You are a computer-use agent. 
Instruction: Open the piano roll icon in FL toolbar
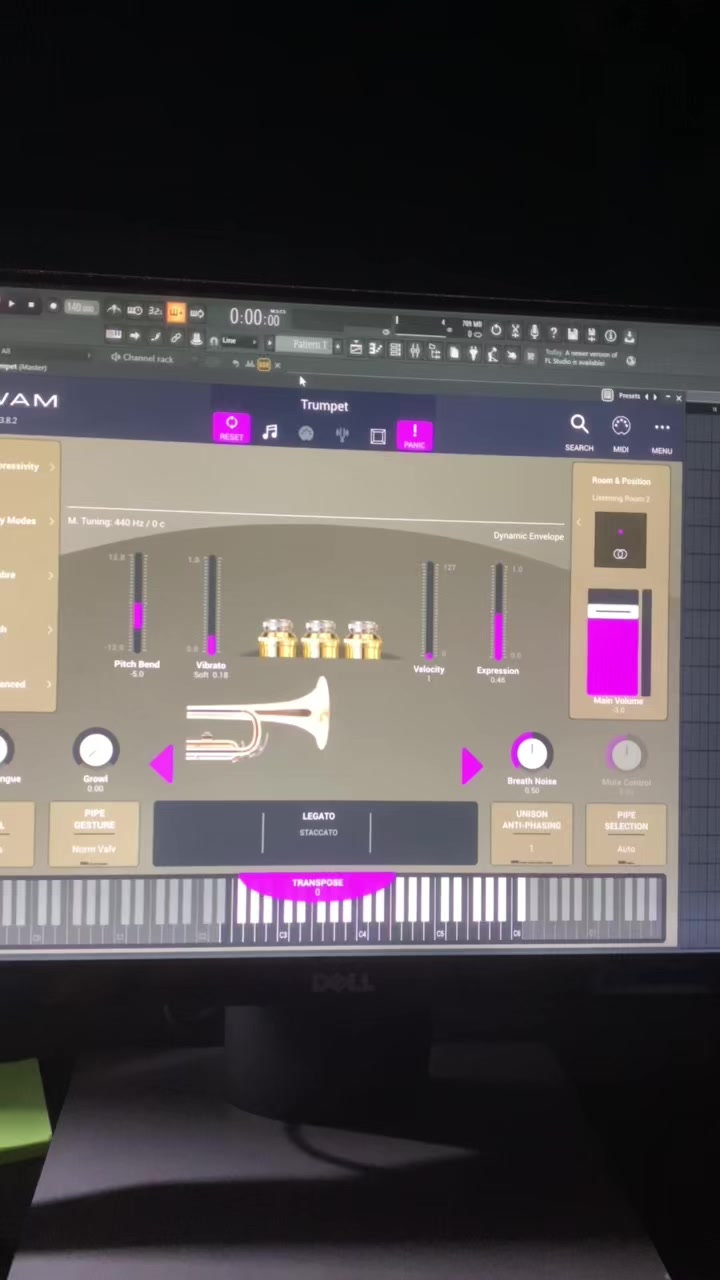375,349
